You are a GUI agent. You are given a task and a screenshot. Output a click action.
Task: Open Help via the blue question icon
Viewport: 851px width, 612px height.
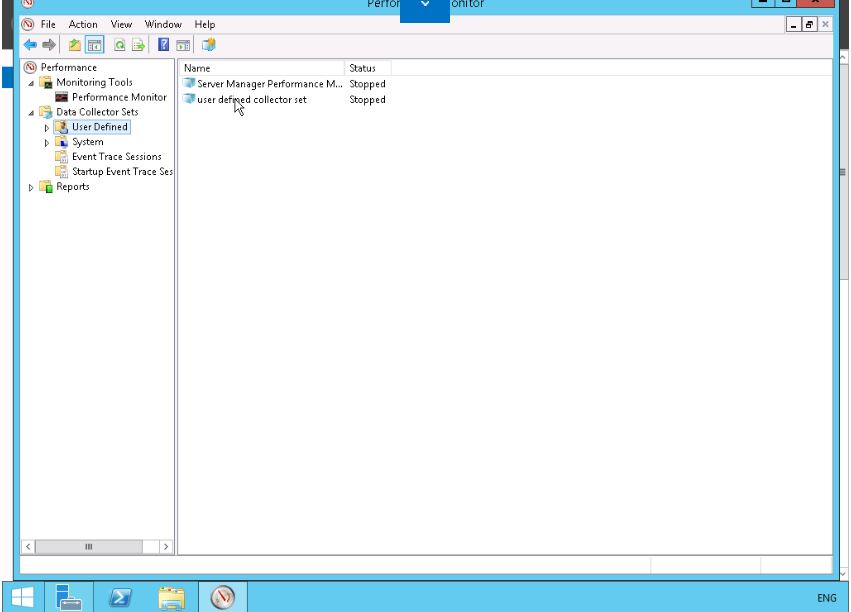coord(164,45)
